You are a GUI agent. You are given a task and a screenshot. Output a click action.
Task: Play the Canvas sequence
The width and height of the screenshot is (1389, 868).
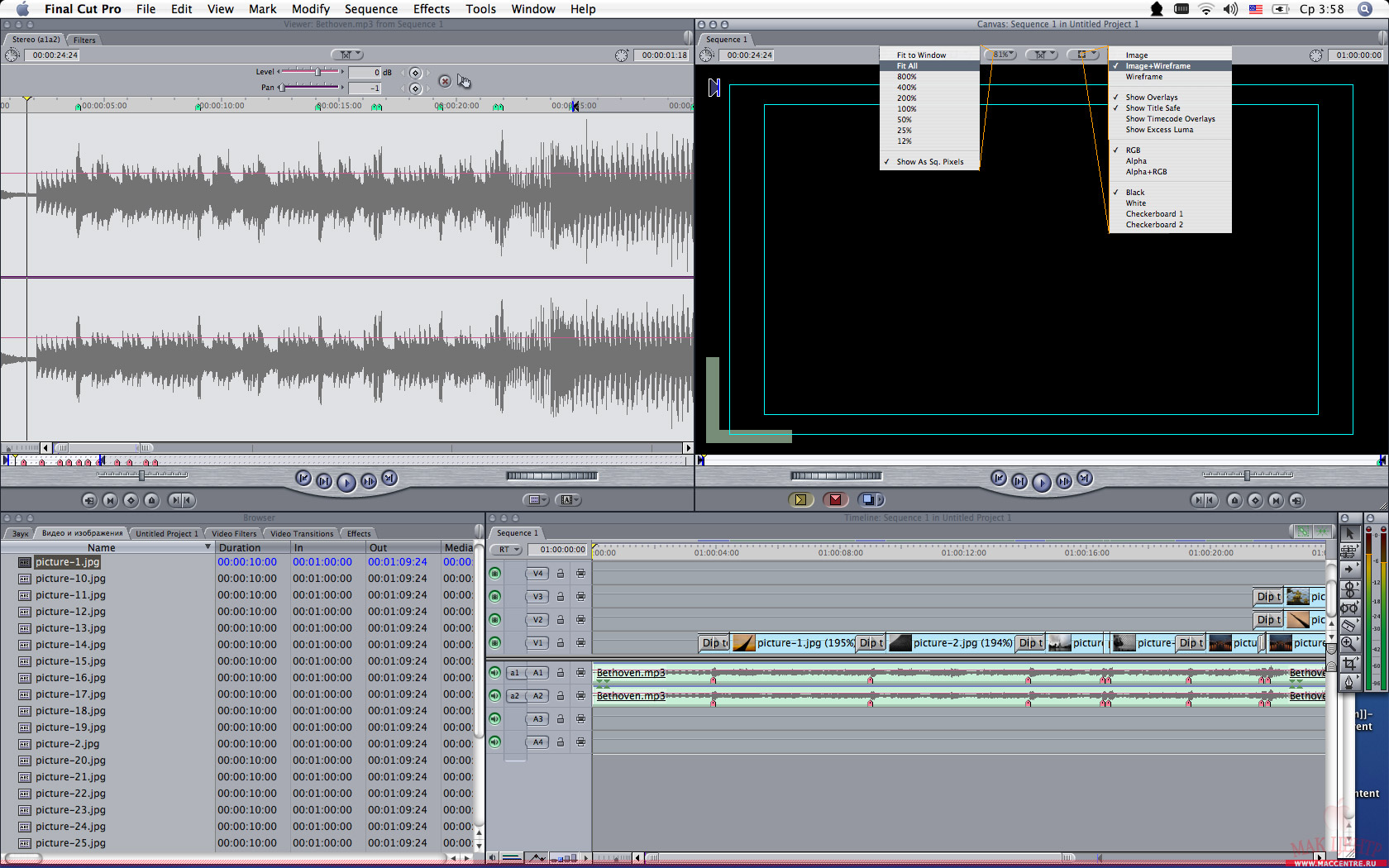coord(1042,482)
